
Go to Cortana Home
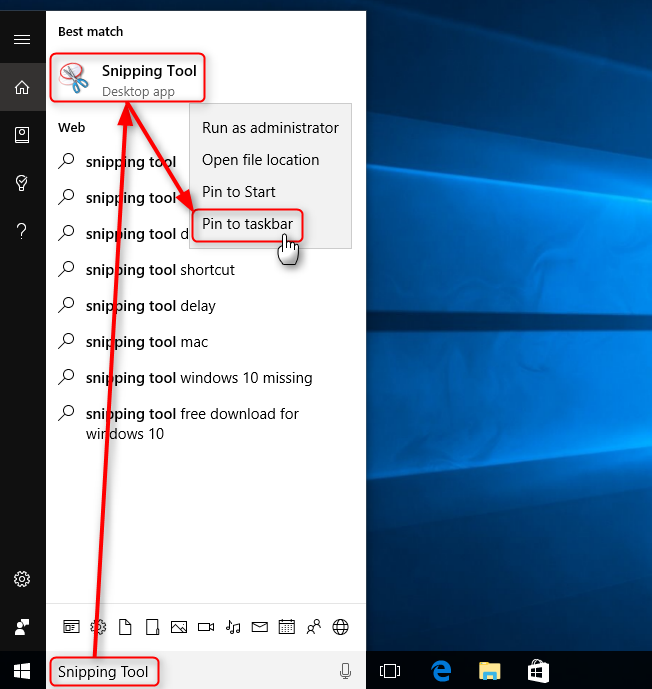click(22, 87)
